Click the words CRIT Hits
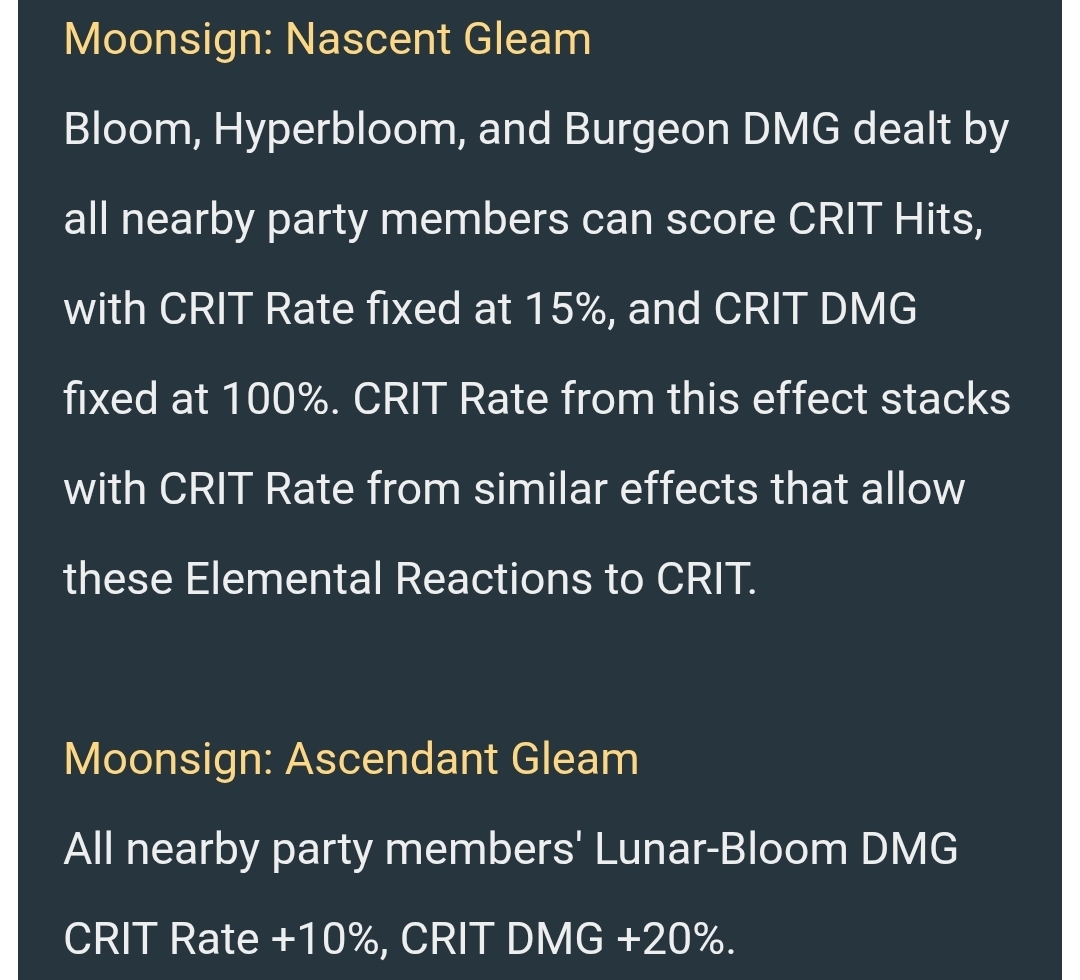 [885, 220]
